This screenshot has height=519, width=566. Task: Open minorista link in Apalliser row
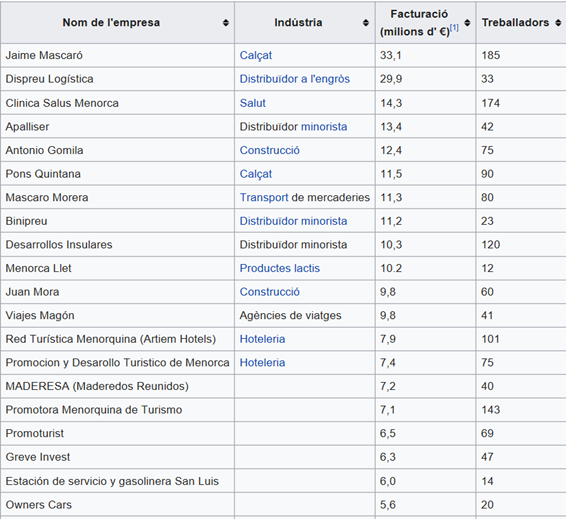(324, 127)
